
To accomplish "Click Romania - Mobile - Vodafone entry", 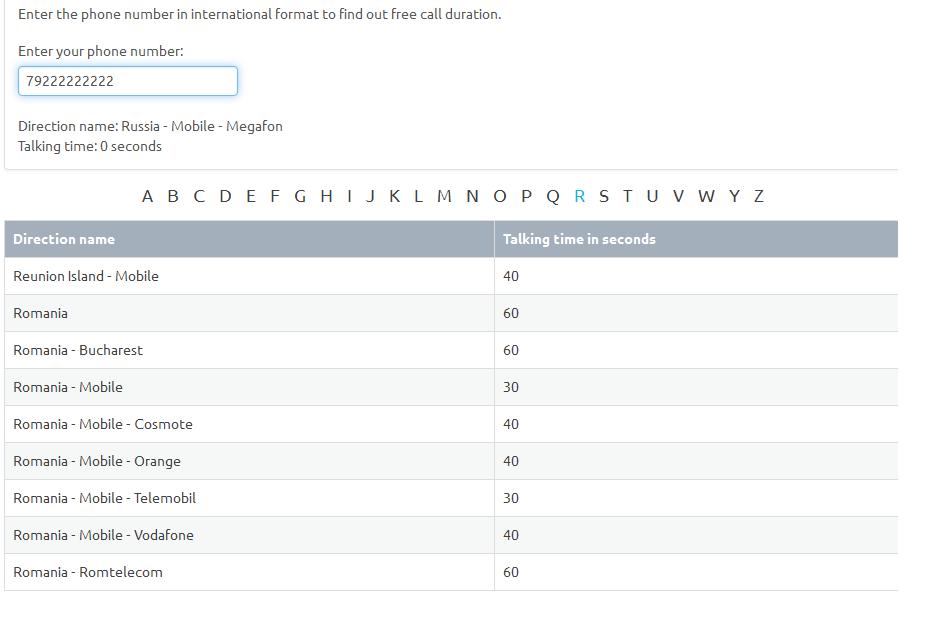I will click(x=103, y=535).
